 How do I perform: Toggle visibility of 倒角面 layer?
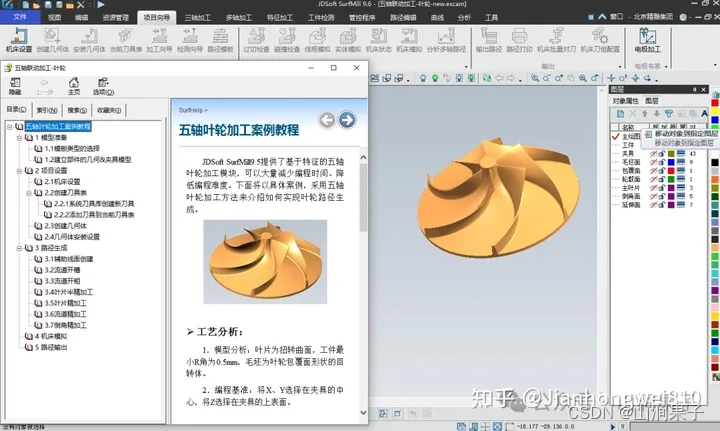coord(653,196)
